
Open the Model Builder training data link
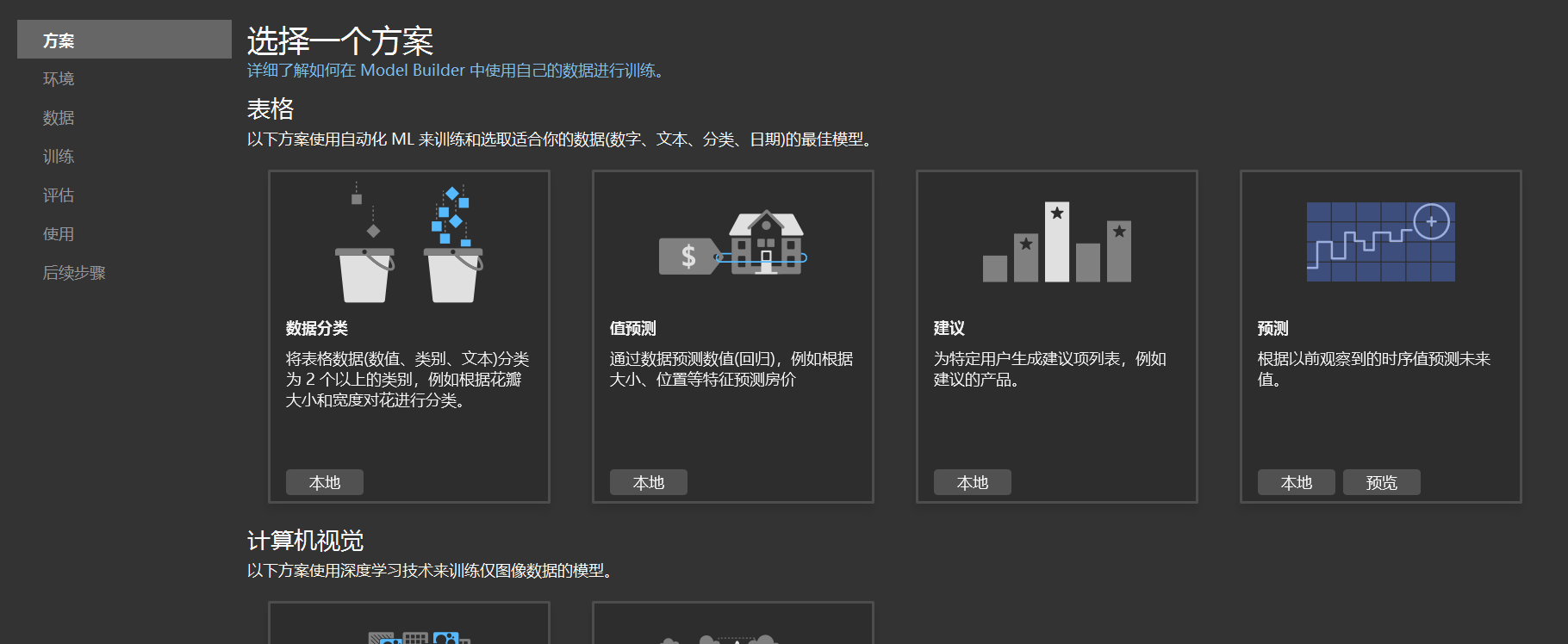click(x=455, y=71)
